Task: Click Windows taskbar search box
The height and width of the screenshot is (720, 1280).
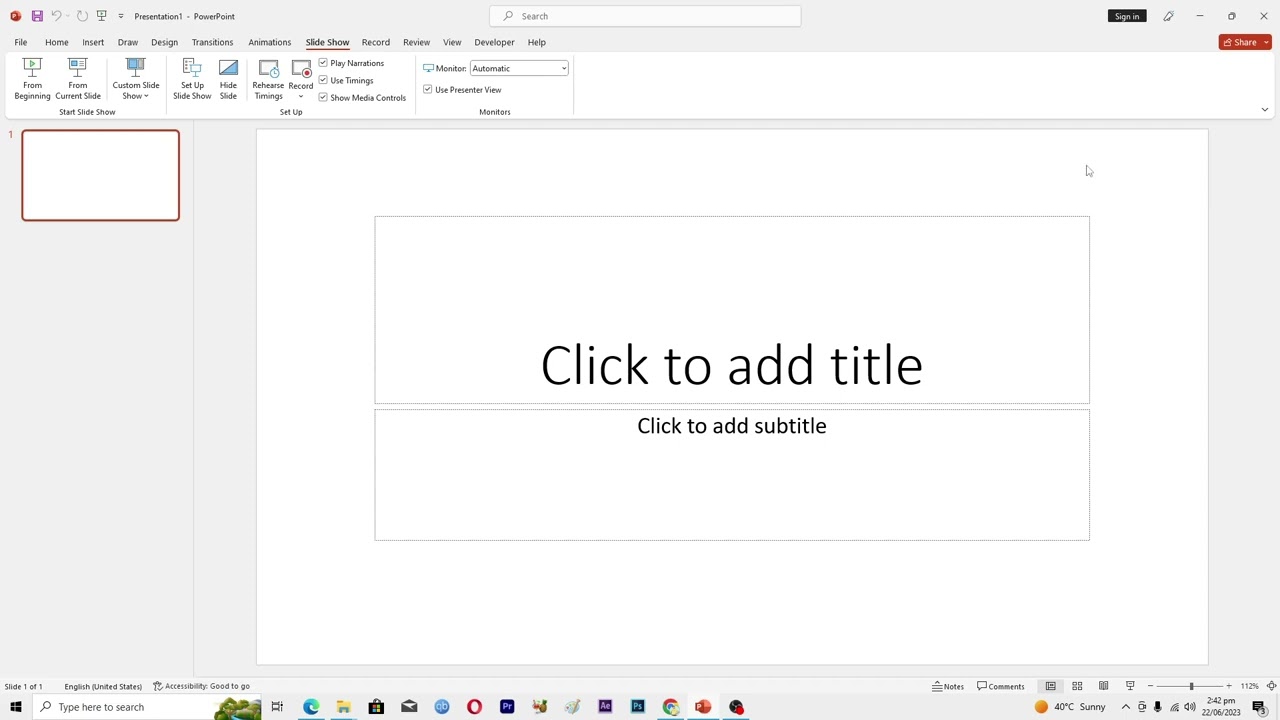Action: 147,707
